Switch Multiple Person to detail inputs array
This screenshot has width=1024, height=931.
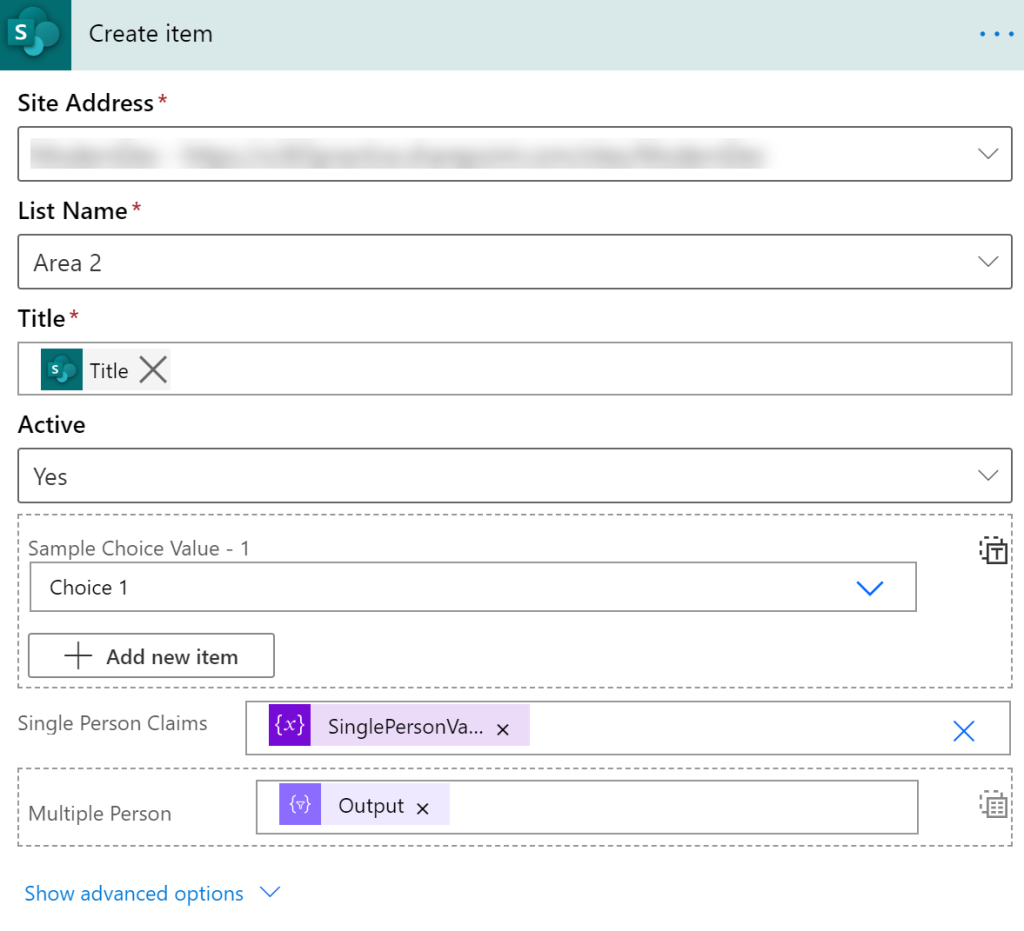click(x=993, y=804)
